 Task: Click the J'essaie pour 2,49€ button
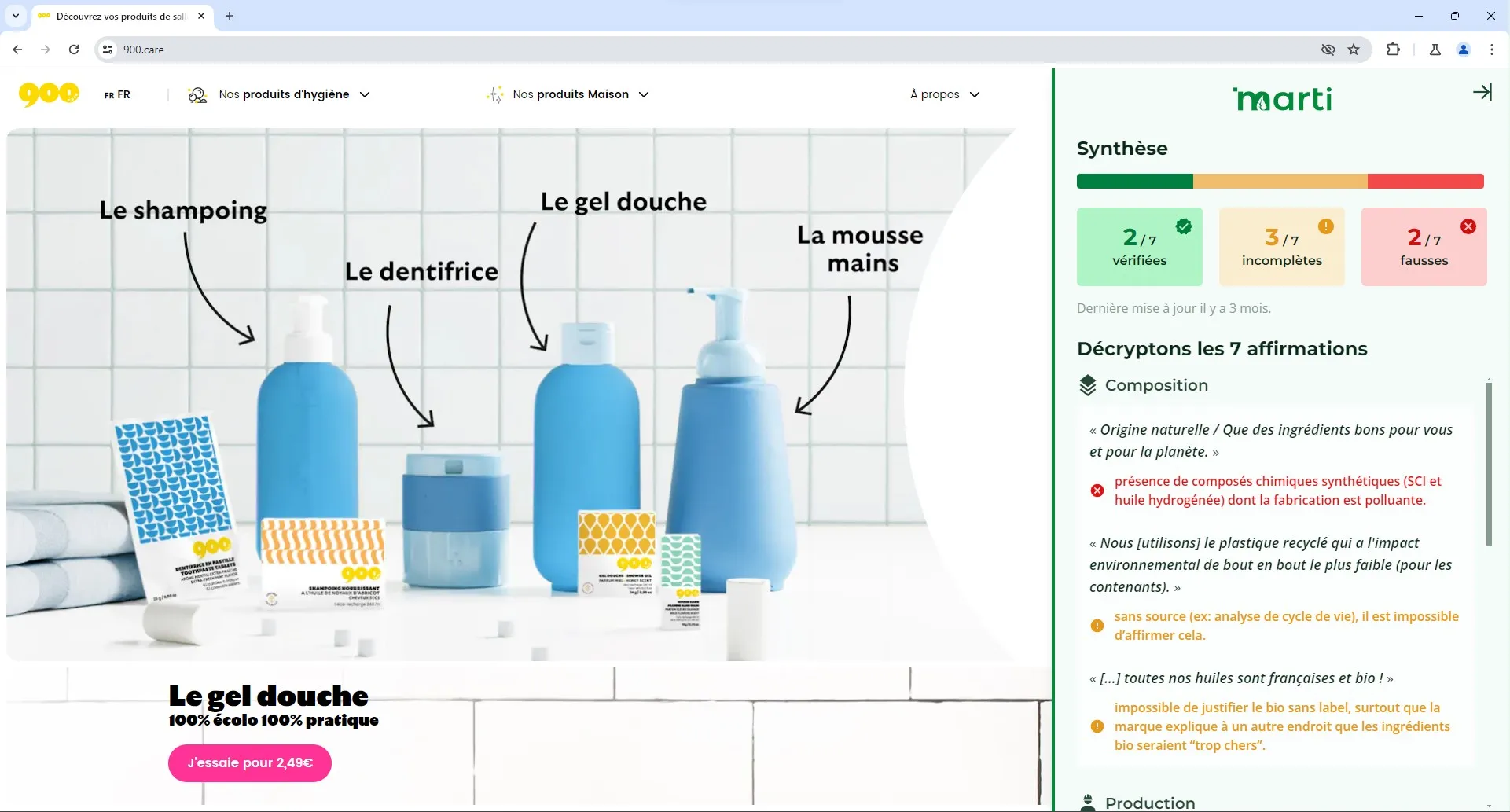click(248, 762)
